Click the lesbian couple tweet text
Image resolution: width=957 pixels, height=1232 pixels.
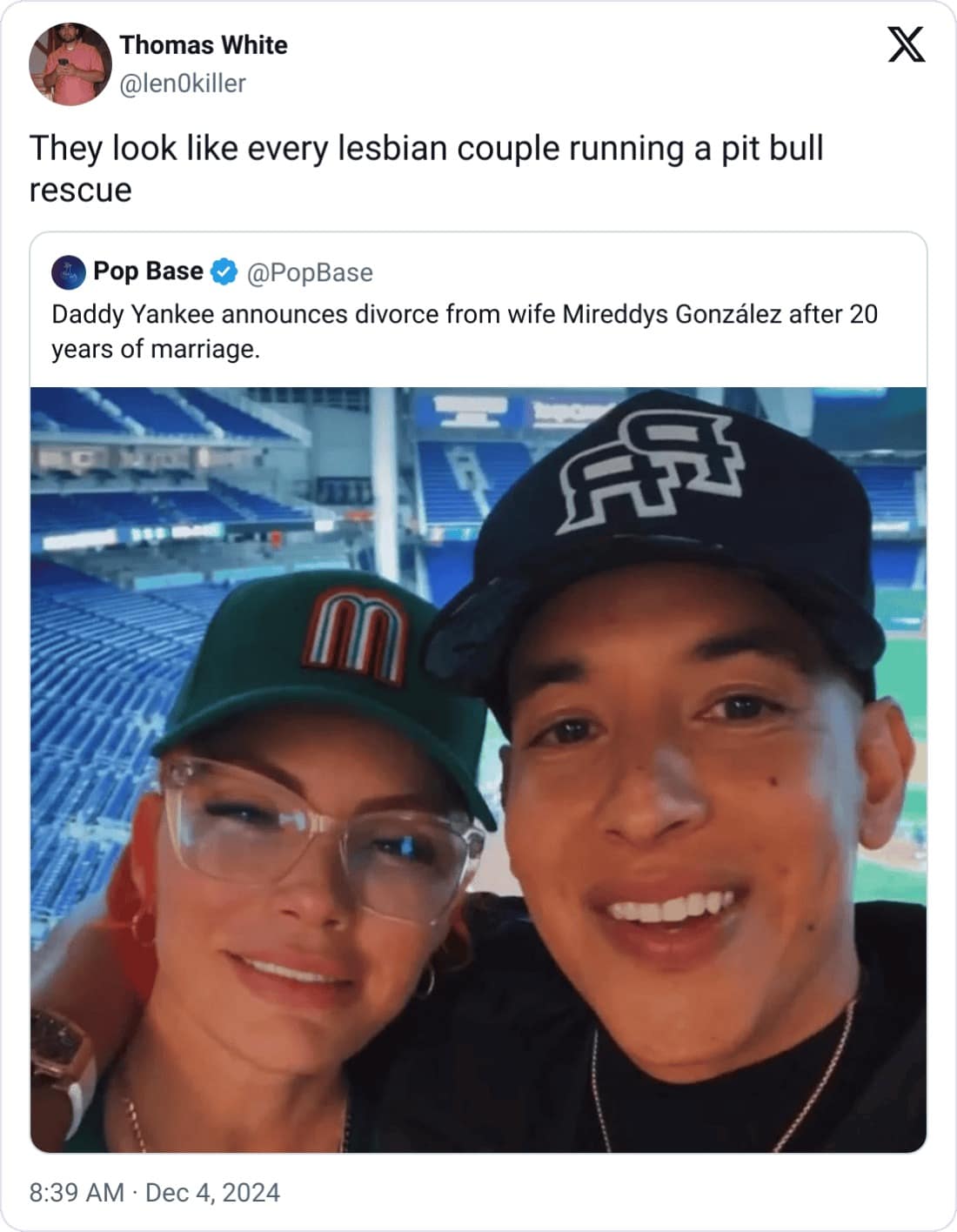426,169
